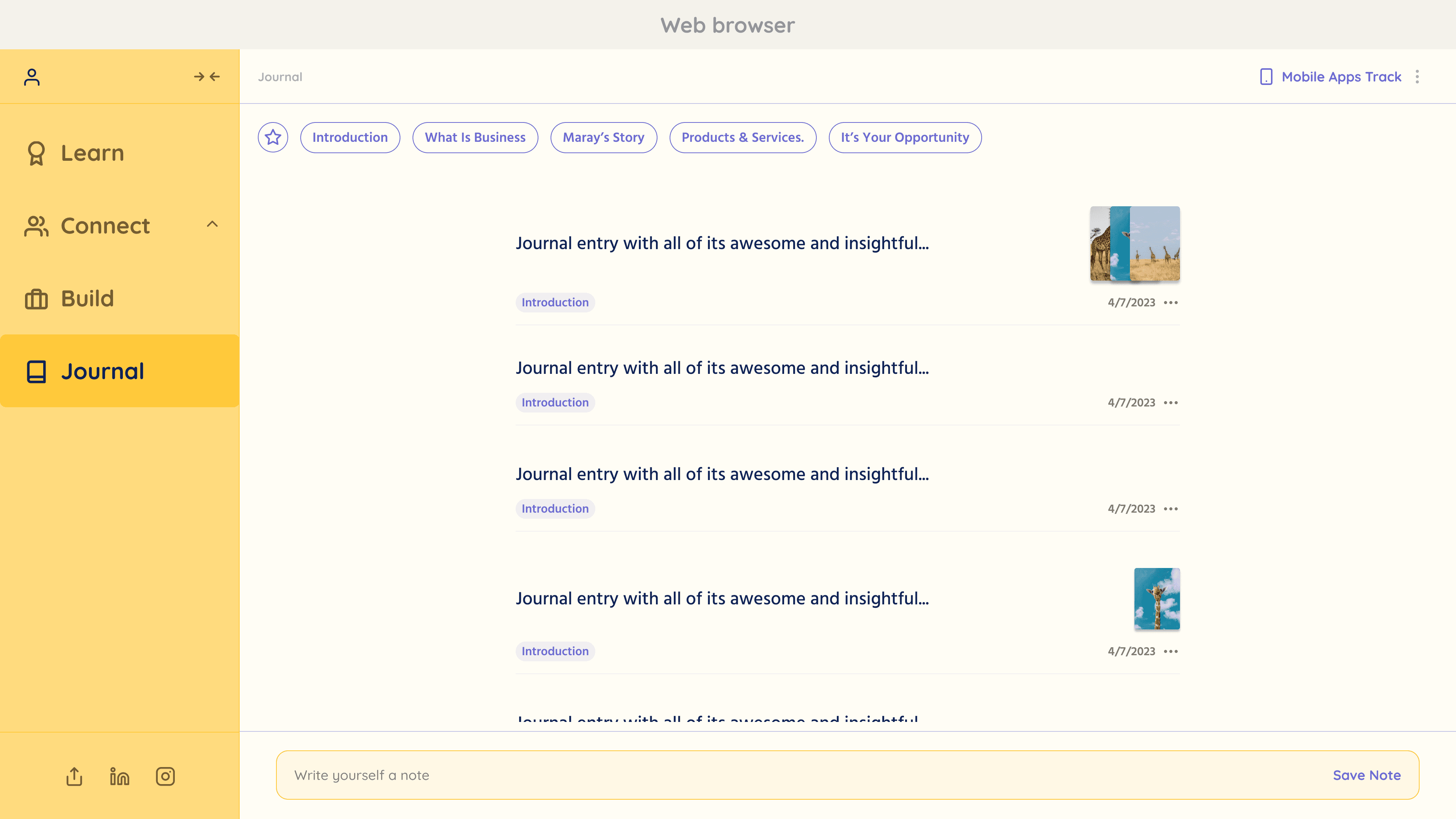Collapse the Connect section chevron
Image resolution: width=1456 pixels, height=819 pixels.
point(212,224)
